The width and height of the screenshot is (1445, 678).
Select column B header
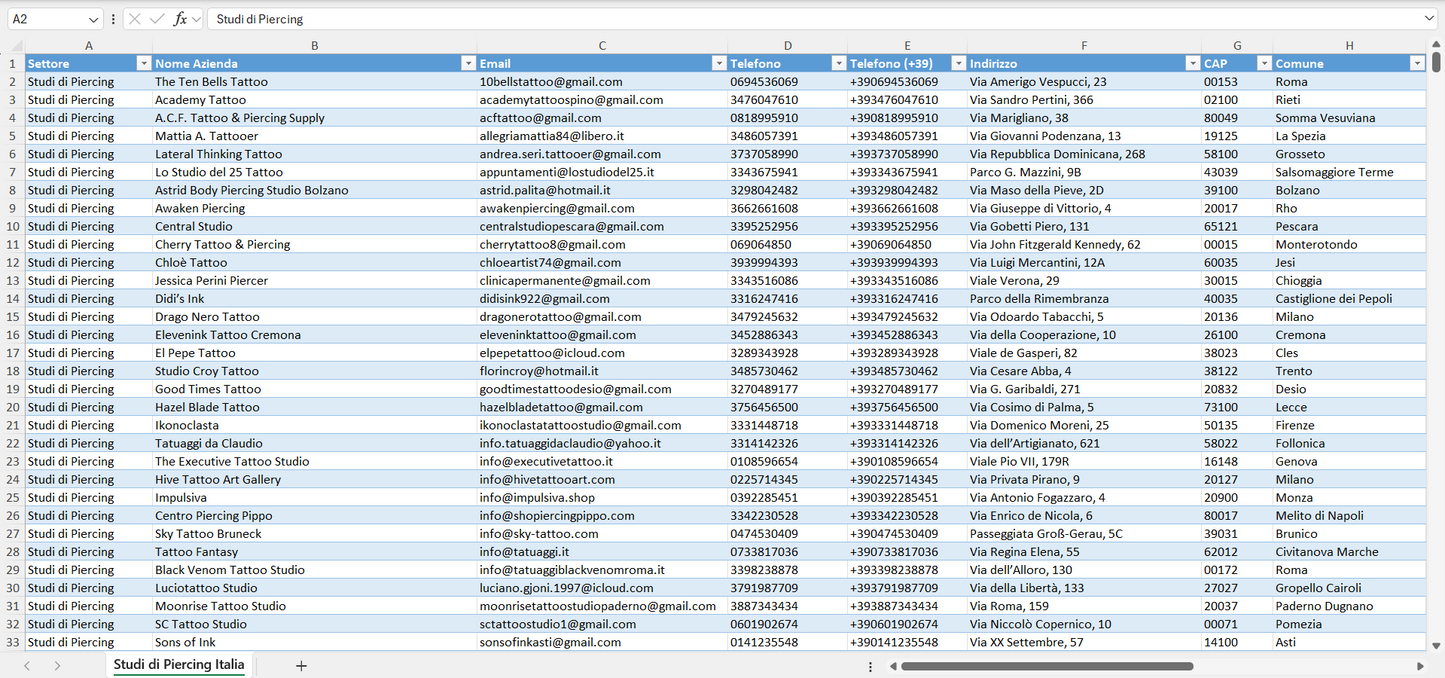(315, 46)
